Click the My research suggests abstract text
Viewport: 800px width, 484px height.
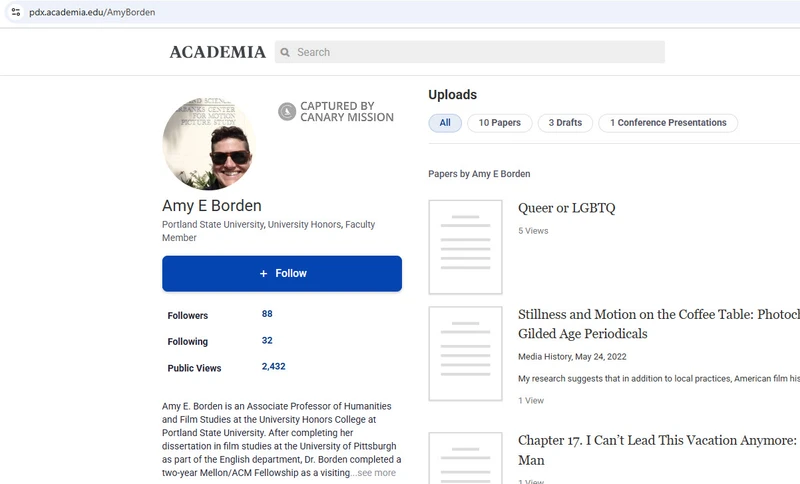(659, 378)
